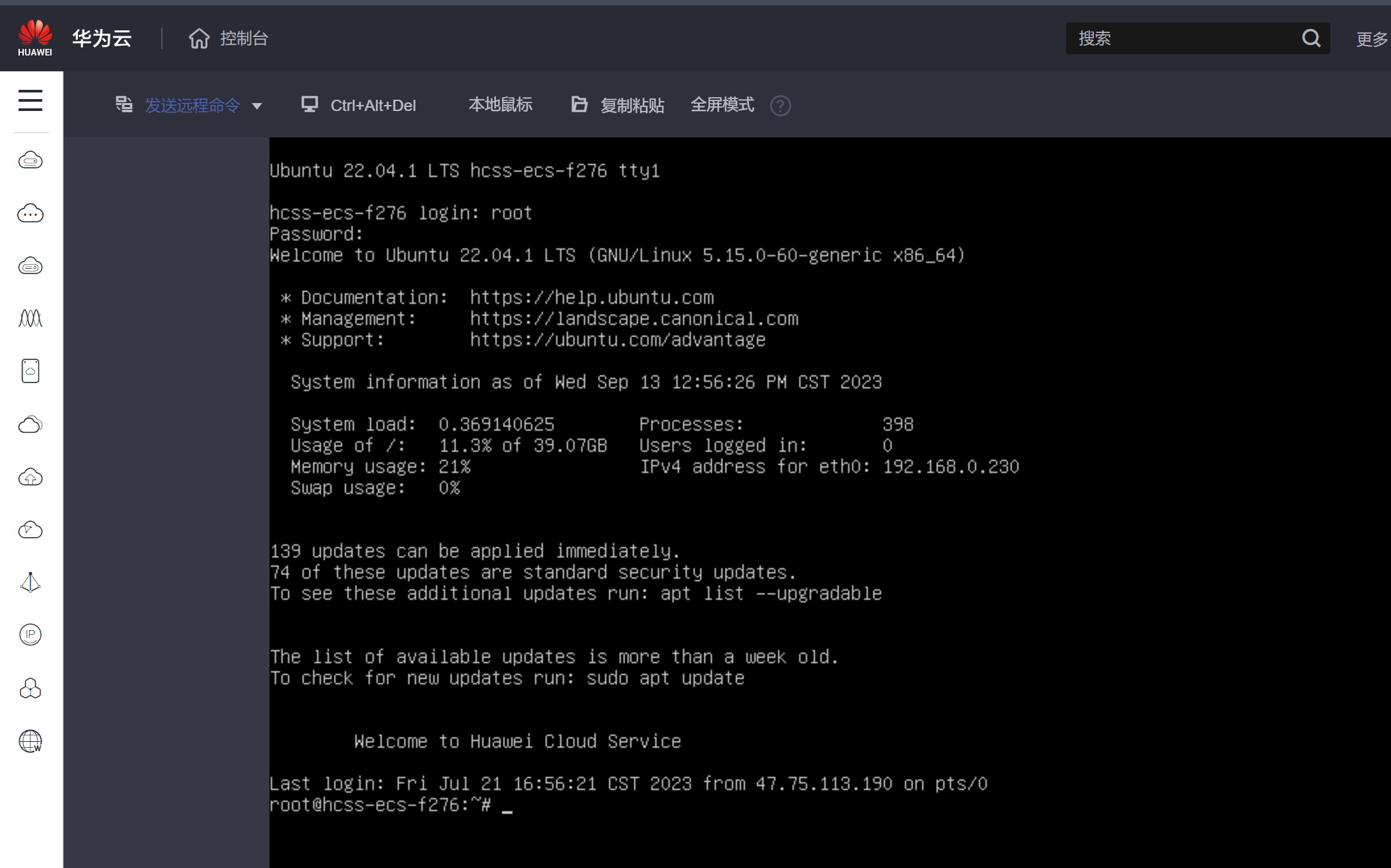The image size is (1391, 868).
Task: Open the third cloud server sidebar icon
Action: click(x=30, y=266)
